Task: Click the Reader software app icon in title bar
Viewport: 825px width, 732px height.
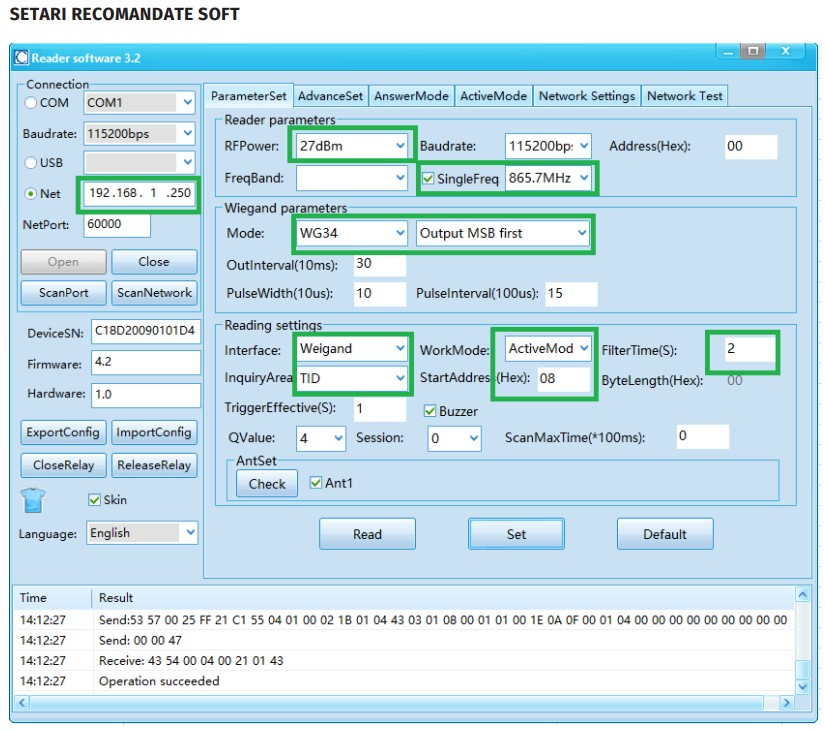Action: (x=22, y=57)
